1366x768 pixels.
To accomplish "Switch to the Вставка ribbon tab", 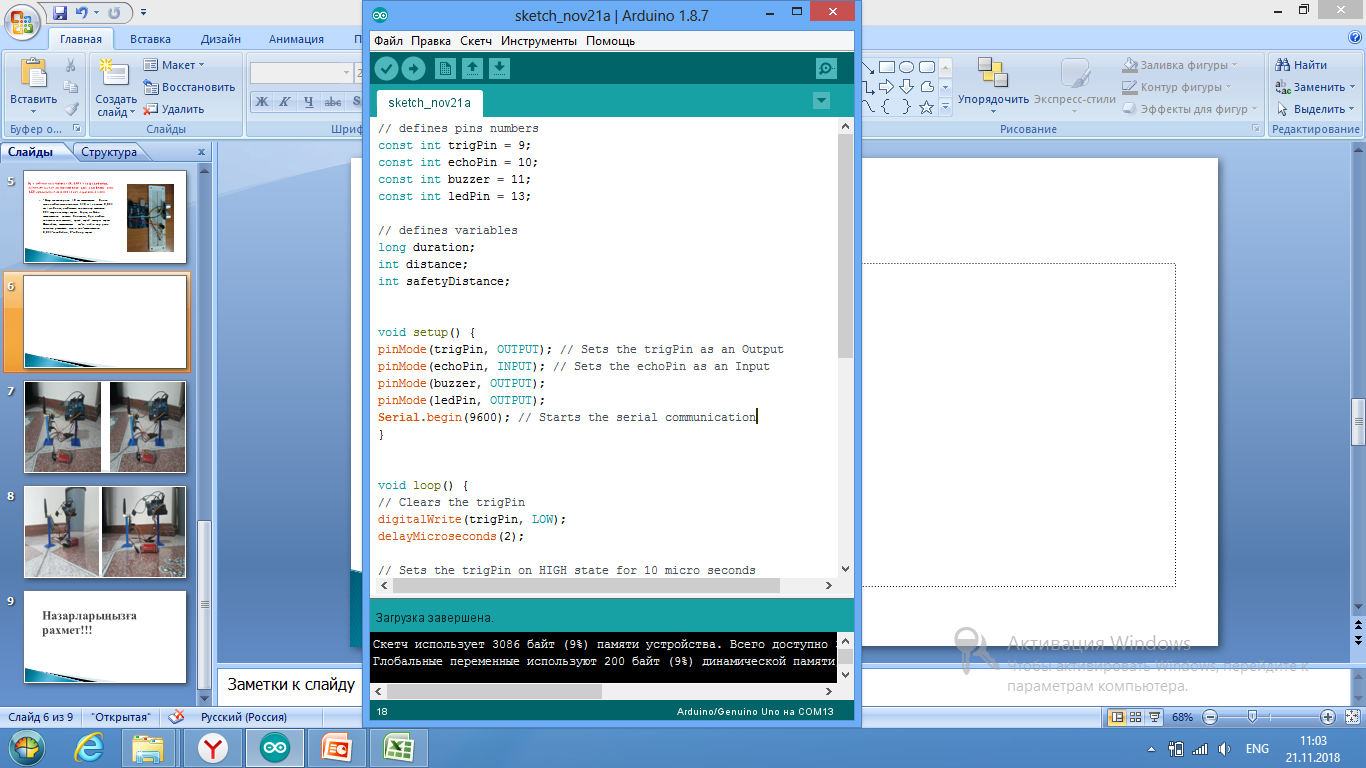I will tap(150, 39).
